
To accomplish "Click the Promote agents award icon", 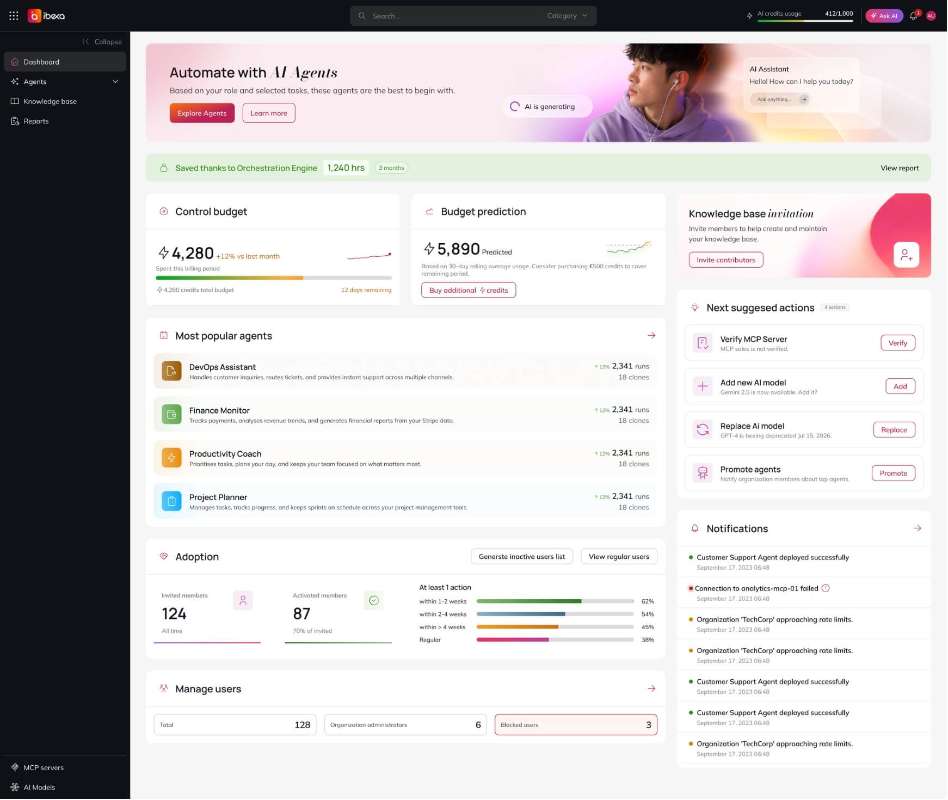I will (x=703, y=473).
